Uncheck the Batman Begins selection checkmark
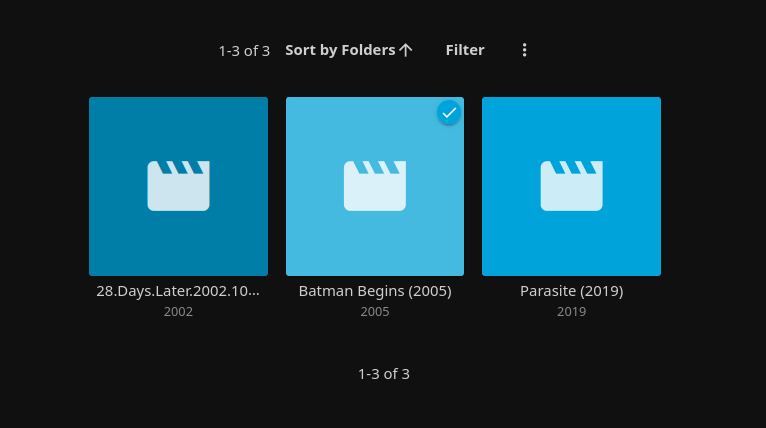This screenshot has height=428, width=766. click(x=449, y=113)
